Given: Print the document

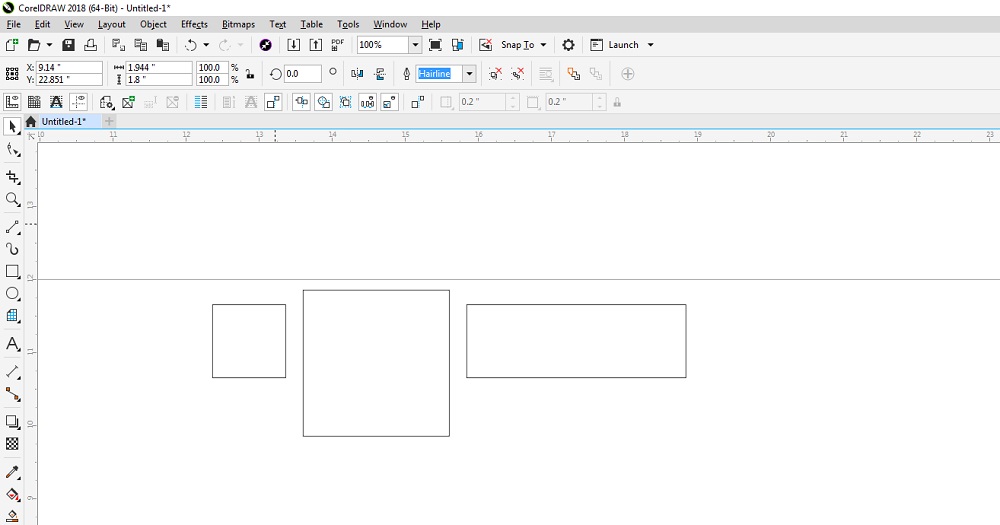Looking at the screenshot, I should tap(91, 45).
